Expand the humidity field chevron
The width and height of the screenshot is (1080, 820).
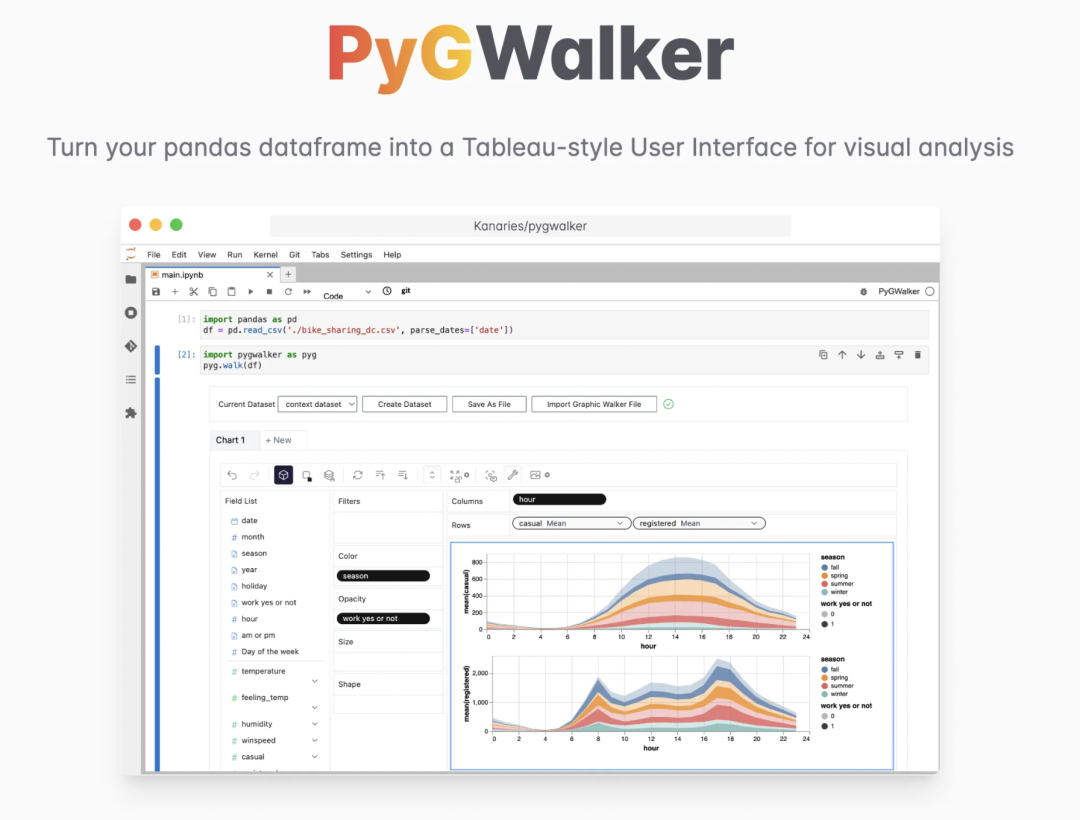coord(315,724)
